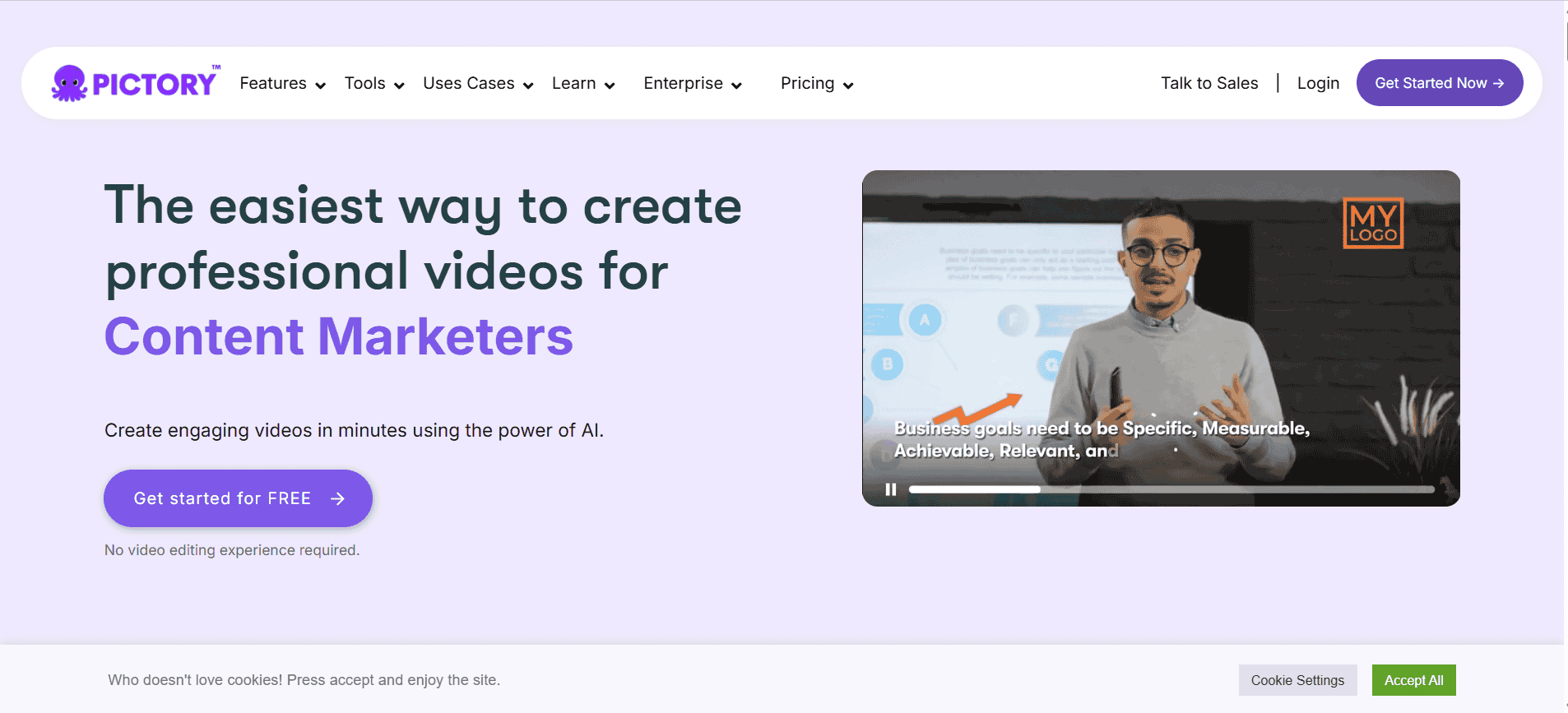Viewport: 1568px width, 713px height.
Task: Select the Pricing menu label
Action: 807,83
